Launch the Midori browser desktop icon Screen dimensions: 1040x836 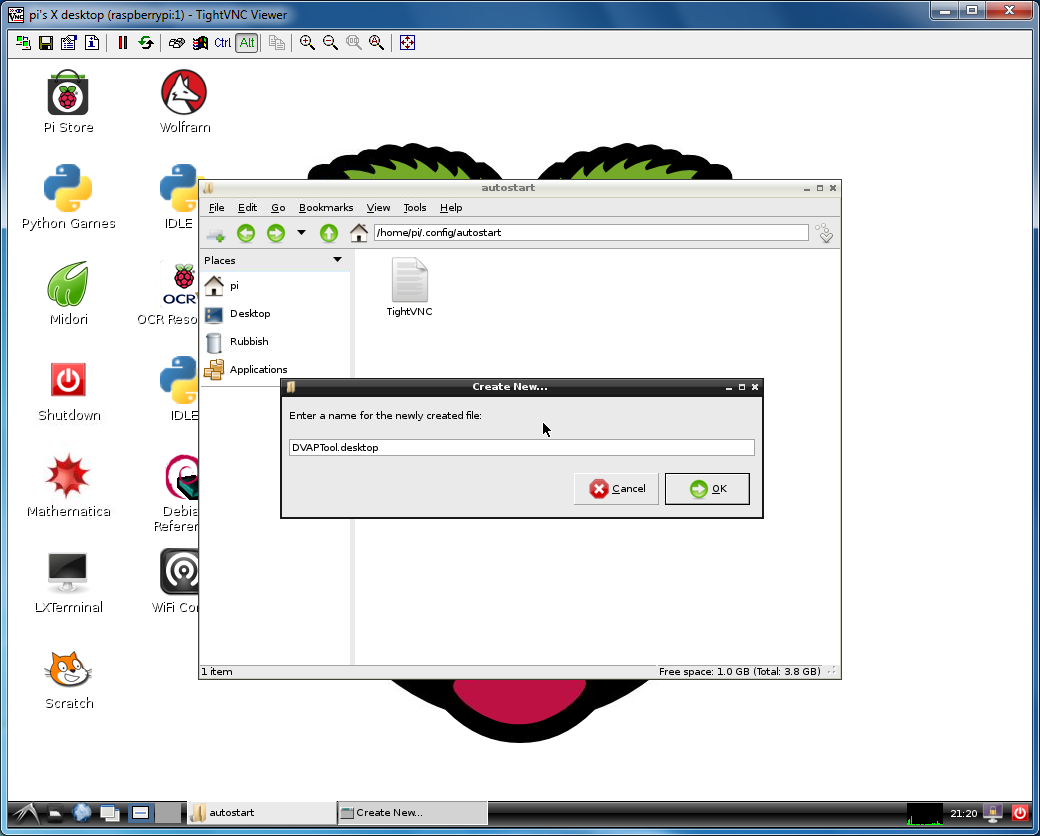pyautogui.click(x=68, y=293)
